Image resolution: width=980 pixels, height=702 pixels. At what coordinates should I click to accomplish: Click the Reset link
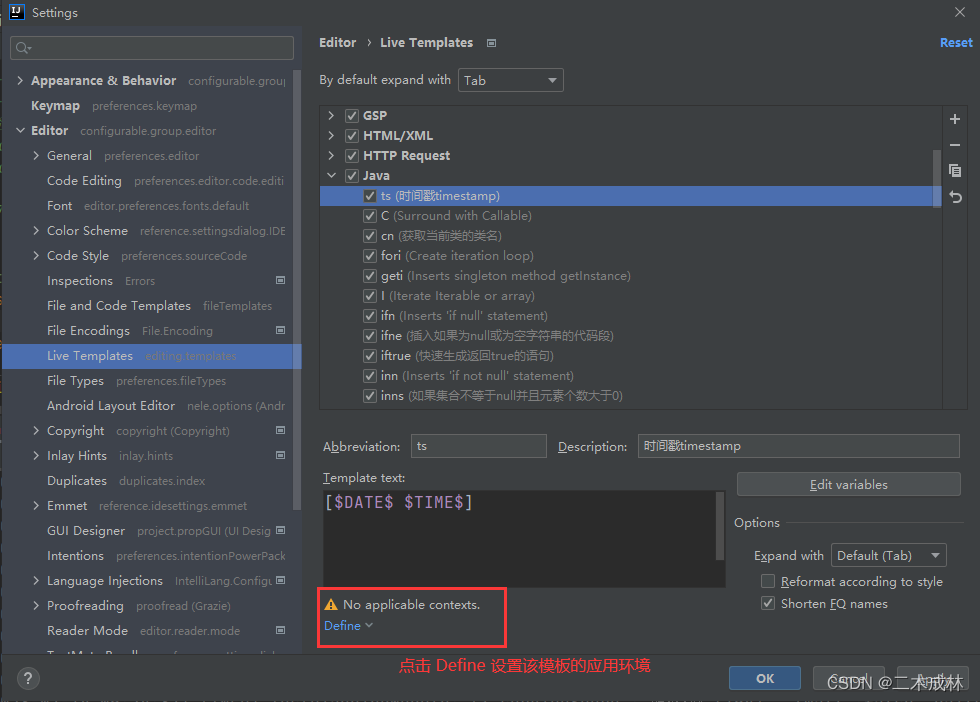pyautogui.click(x=956, y=43)
